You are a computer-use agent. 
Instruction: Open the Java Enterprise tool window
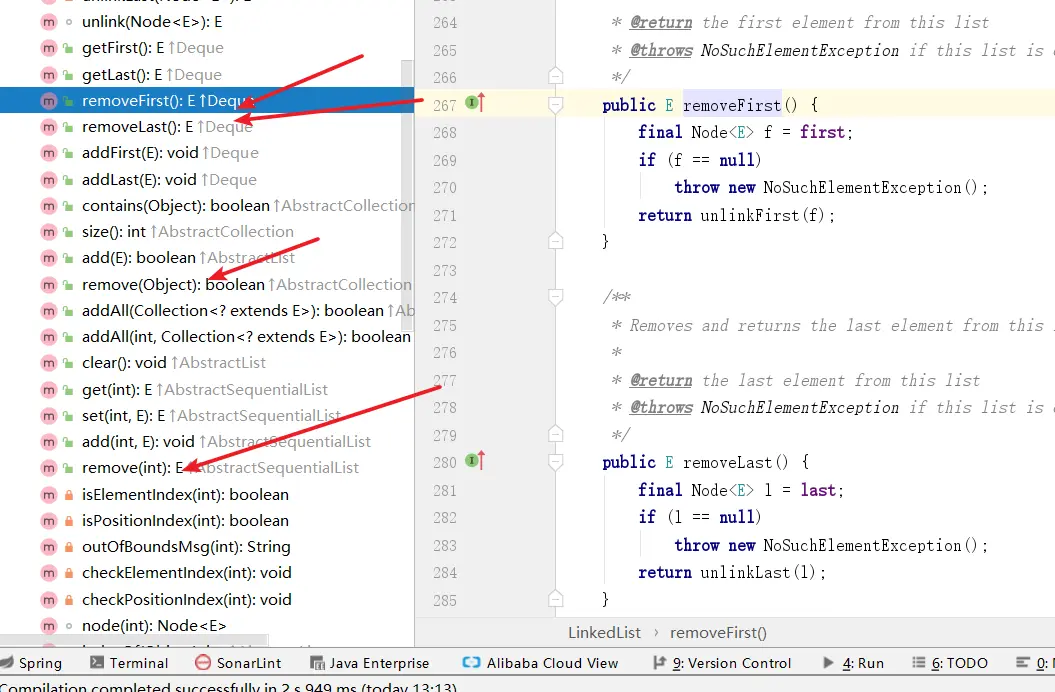[x=369, y=663]
